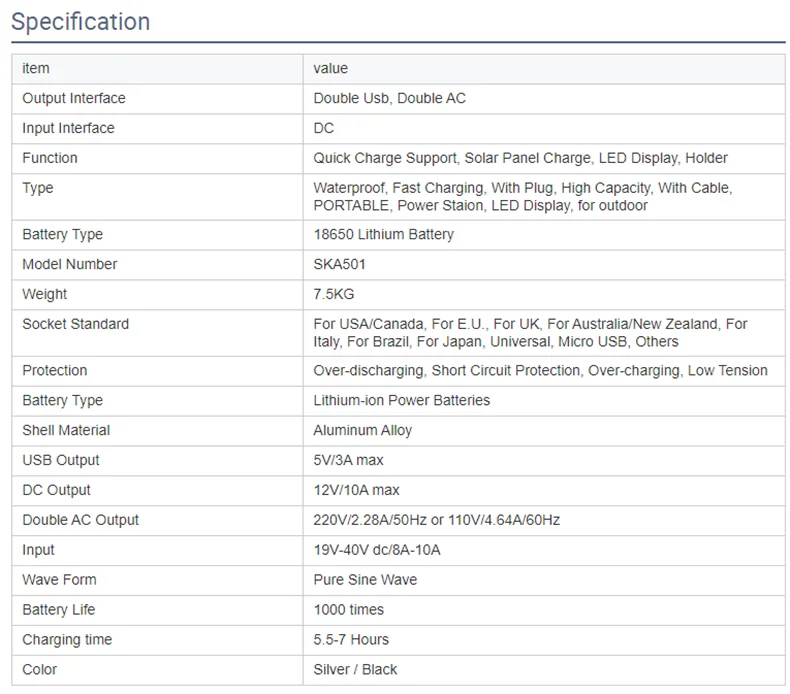The image size is (790, 694).
Task: Select the 'value' column header
Action: pos(331,69)
